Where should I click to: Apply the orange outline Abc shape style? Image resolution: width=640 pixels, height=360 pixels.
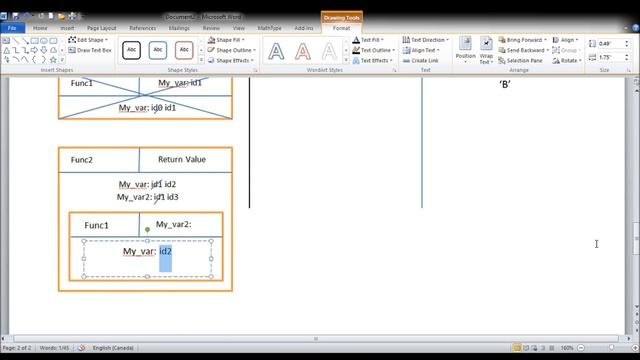(x=184, y=50)
